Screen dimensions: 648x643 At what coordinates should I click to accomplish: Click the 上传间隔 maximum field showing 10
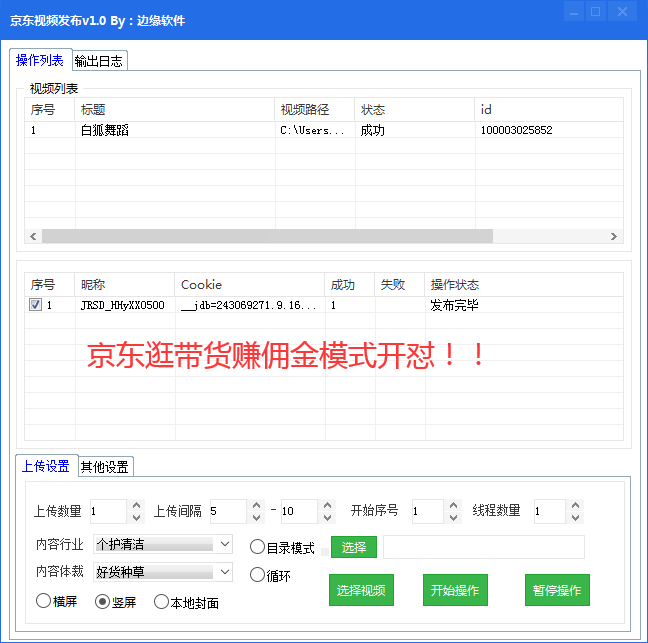point(299,511)
